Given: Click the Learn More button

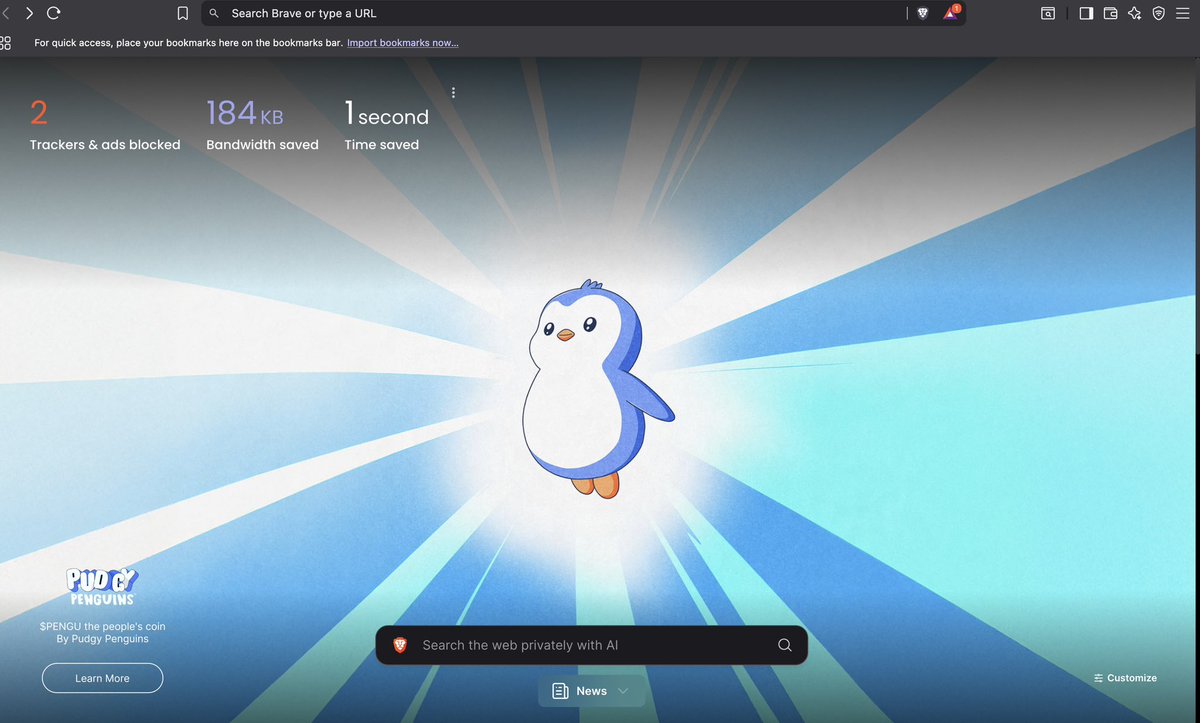Looking at the screenshot, I should click(x=102, y=678).
